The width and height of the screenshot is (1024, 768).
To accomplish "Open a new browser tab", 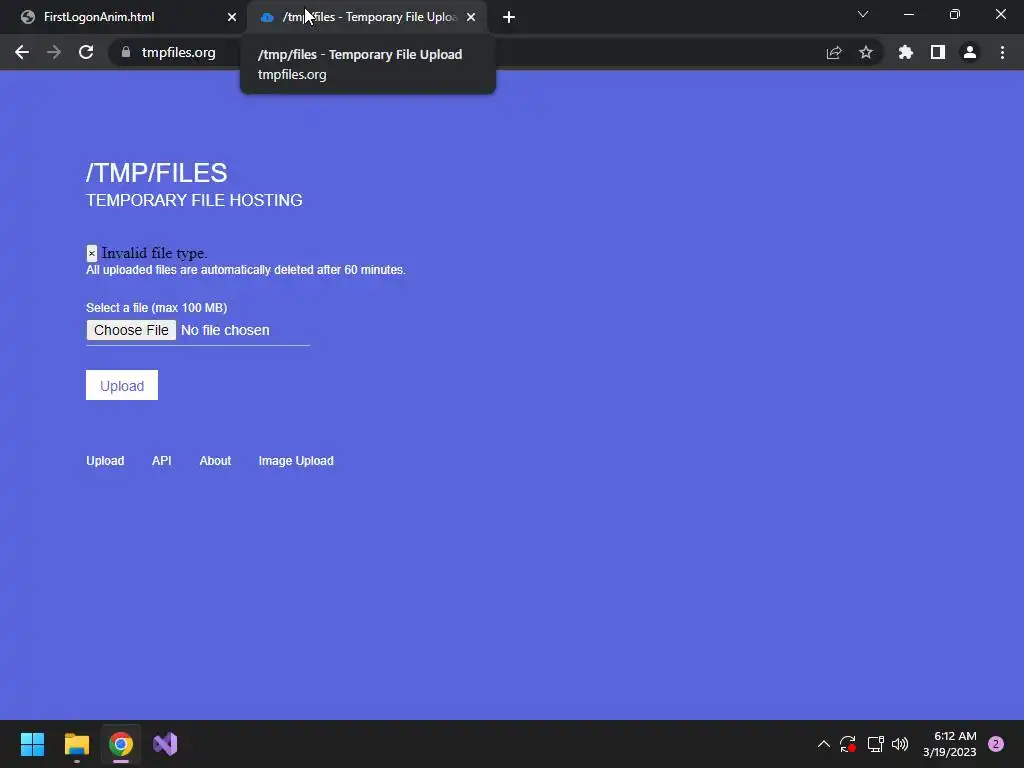I will coord(509,17).
